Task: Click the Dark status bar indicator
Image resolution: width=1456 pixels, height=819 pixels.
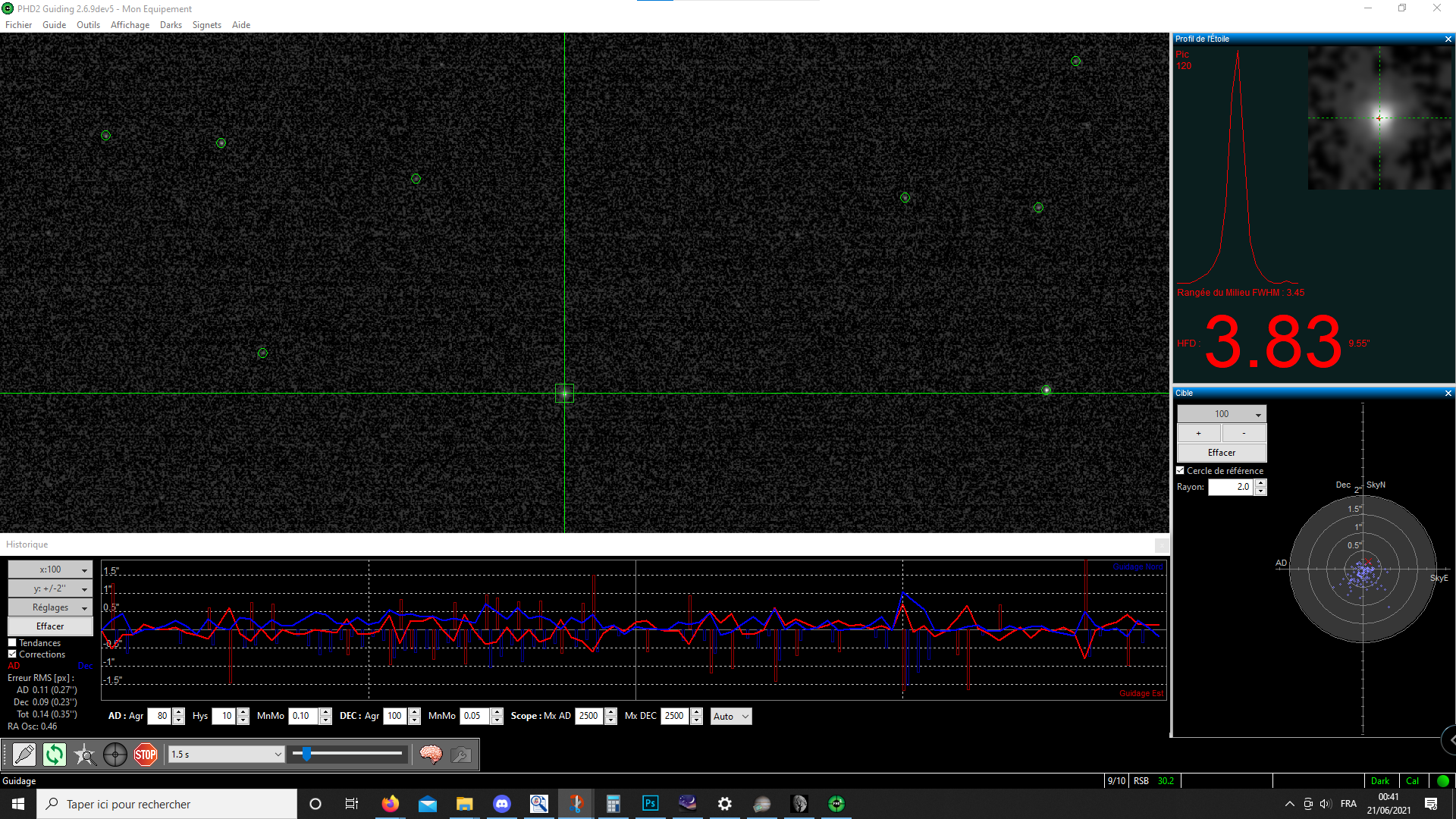Action: coord(1380,781)
